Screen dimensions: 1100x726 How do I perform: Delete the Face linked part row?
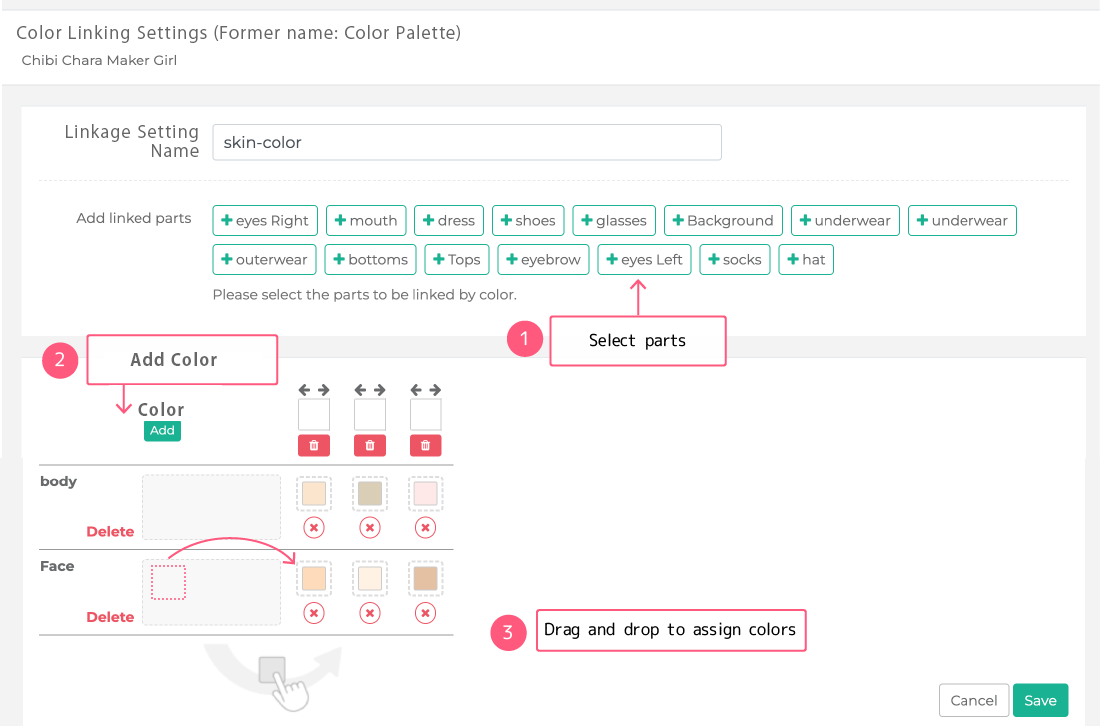[x=110, y=617]
